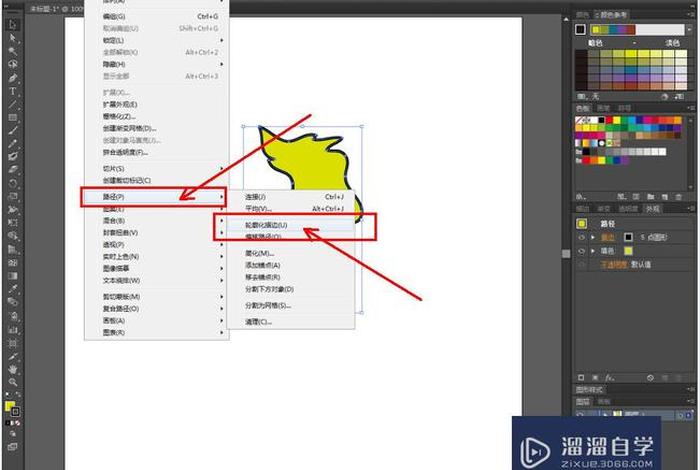Expand the 切片(S) submenu arrow
Viewport: 700px width, 470px height.
click(221, 168)
